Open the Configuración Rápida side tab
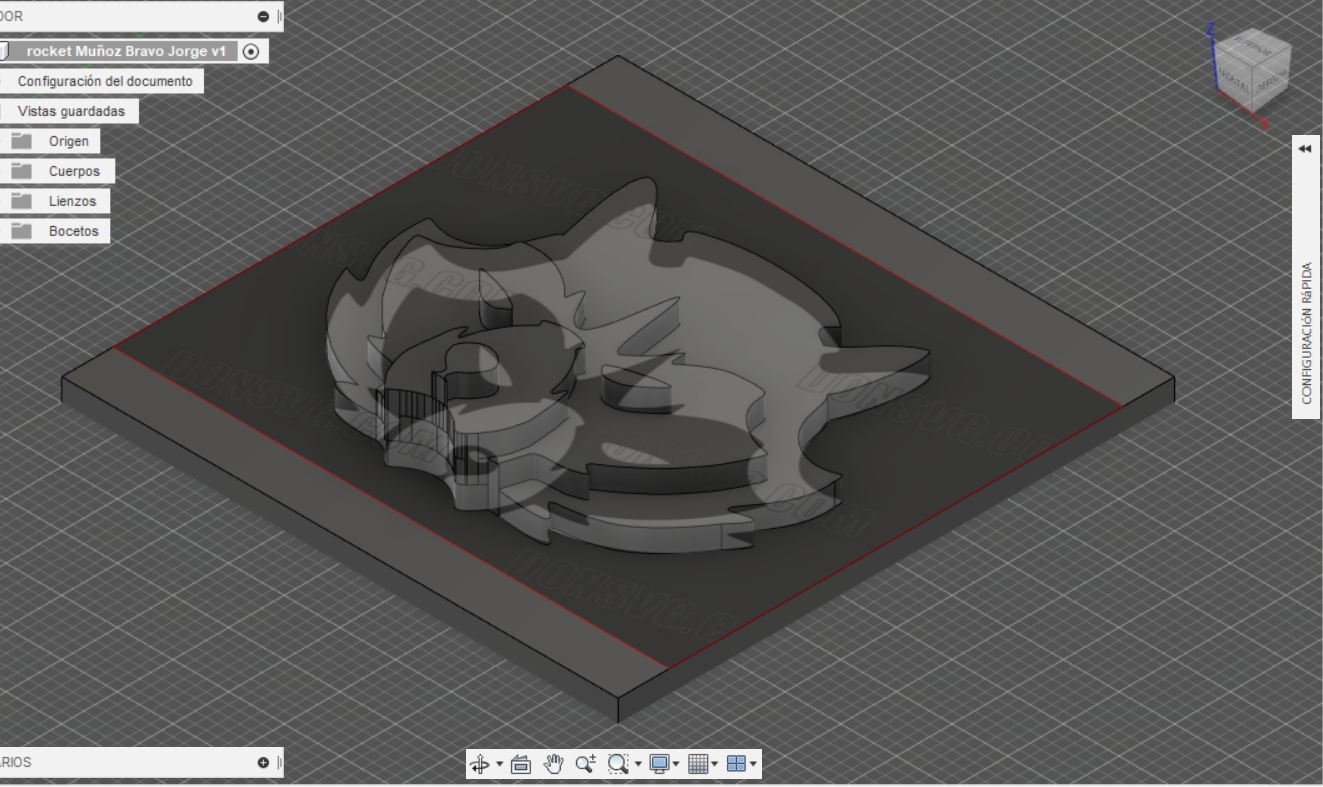The width and height of the screenshot is (1323, 787). click(x=1306, y=277)
